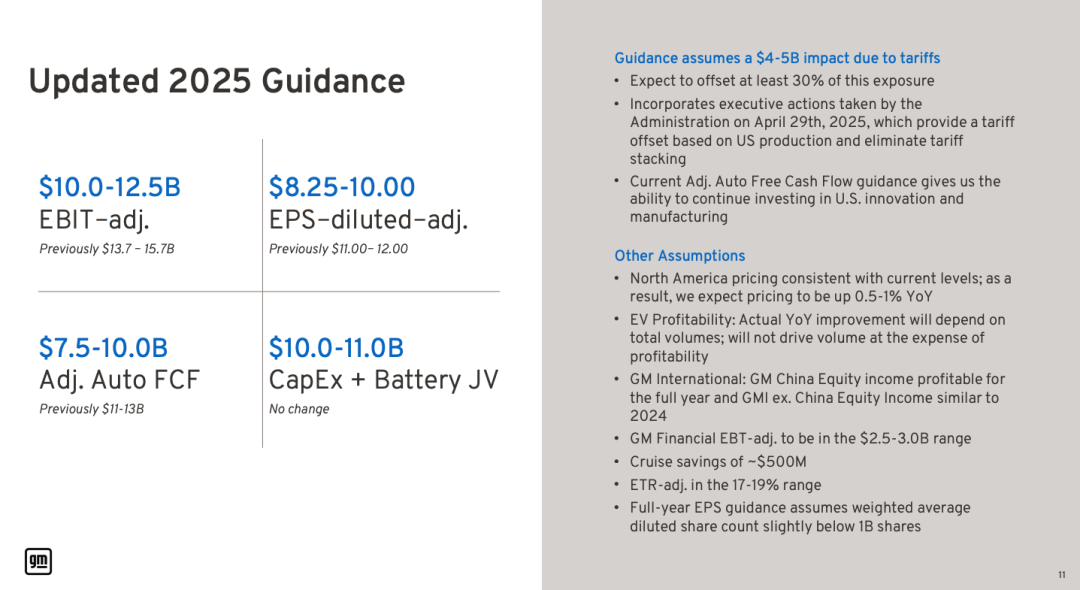This screenshot has height=590, width=1080.
Task: Click Previously $11-13B note
Action: [x=92, y=409]
